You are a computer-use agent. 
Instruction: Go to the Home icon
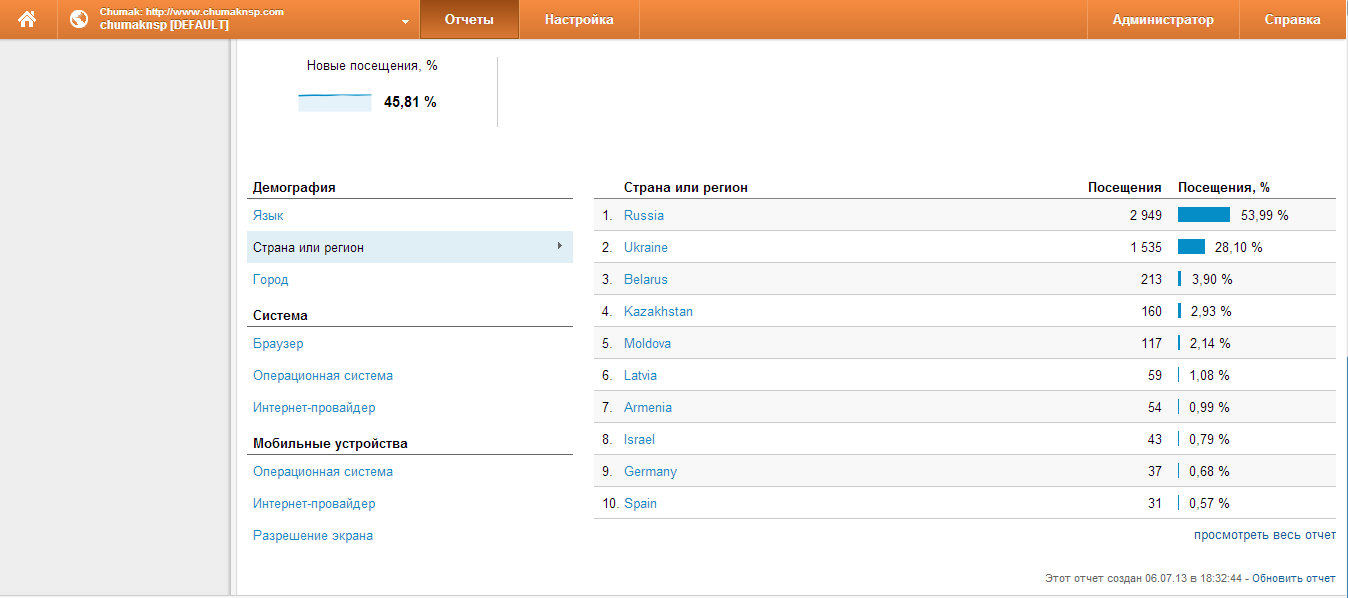[27, 19]
